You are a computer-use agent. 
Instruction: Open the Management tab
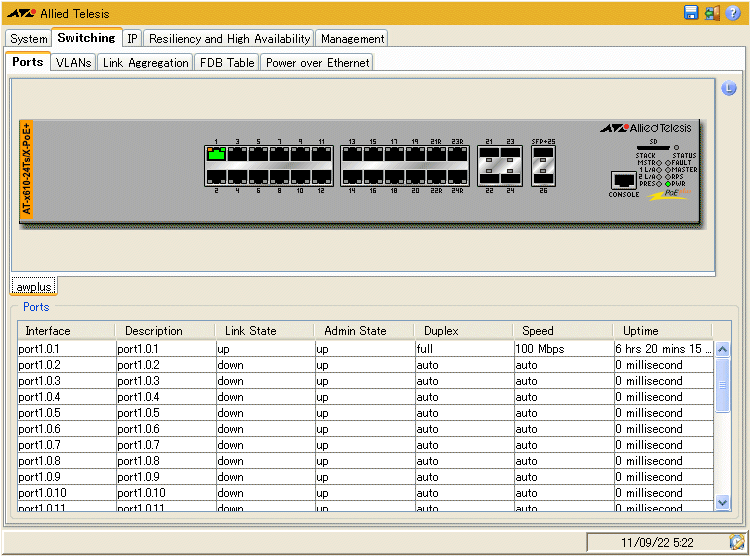[x=352, y=39]
